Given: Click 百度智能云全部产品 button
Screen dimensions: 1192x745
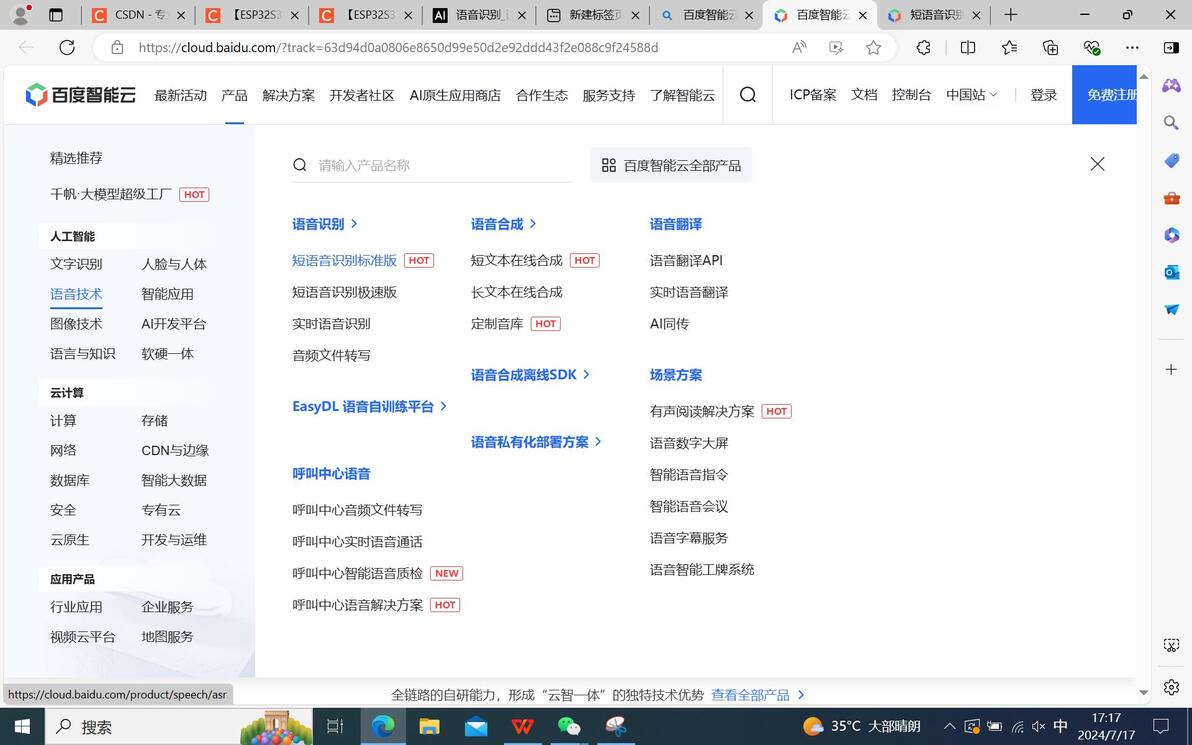Looking at the screenshot, I should (x=671, y=165).
